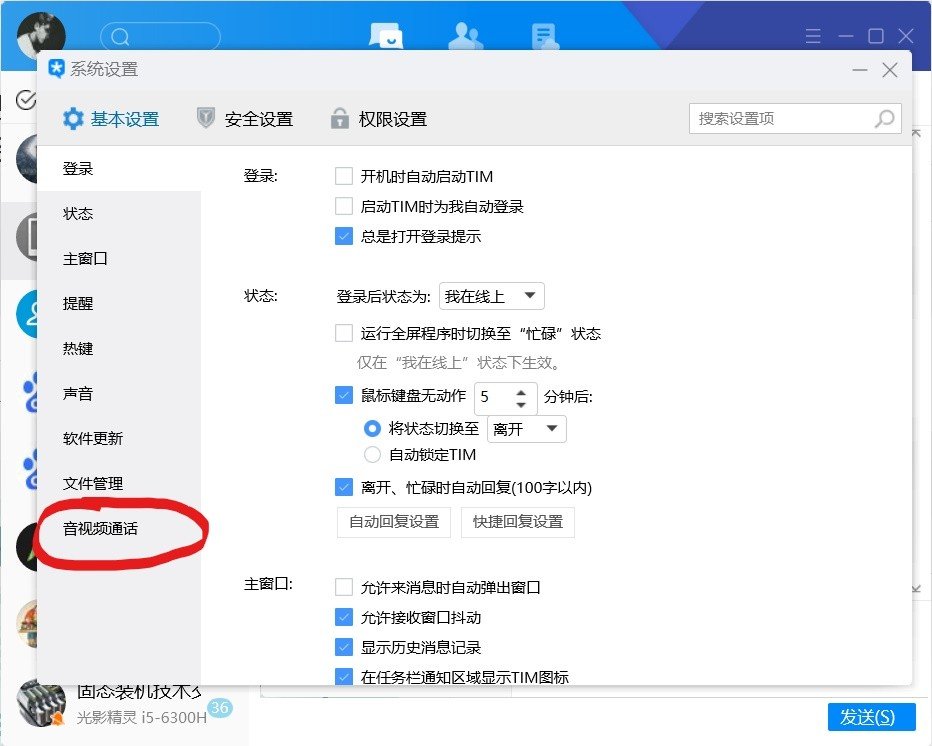Disable 允许接收窗口抖动
Screen dimensions: 932x746
pyautogui.click(x=344, y=617)
